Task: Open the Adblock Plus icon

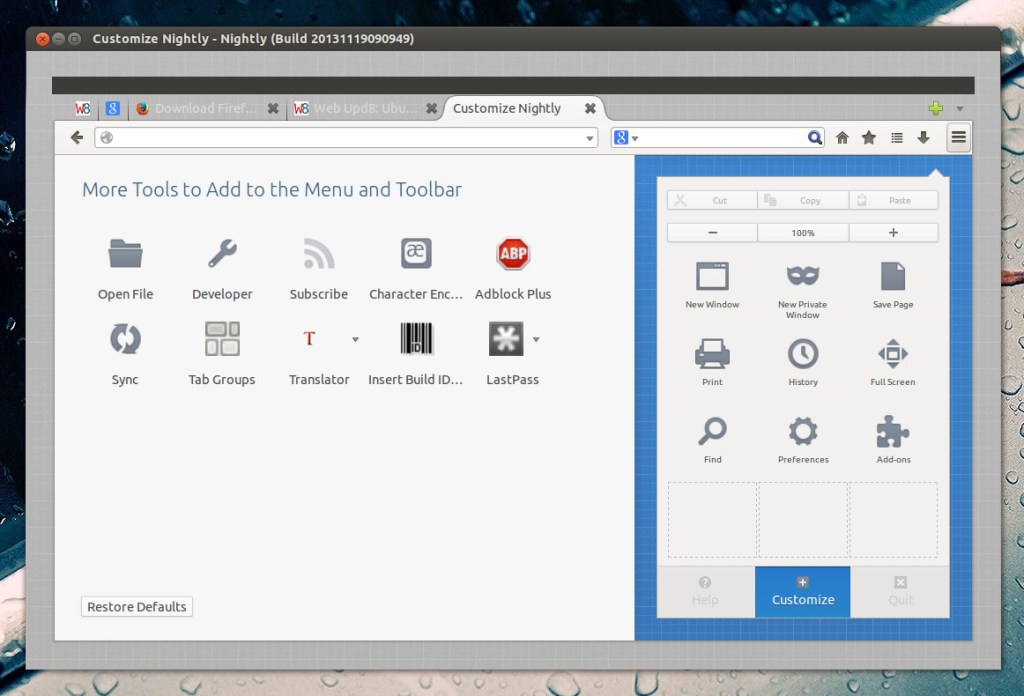Action: 513,253
